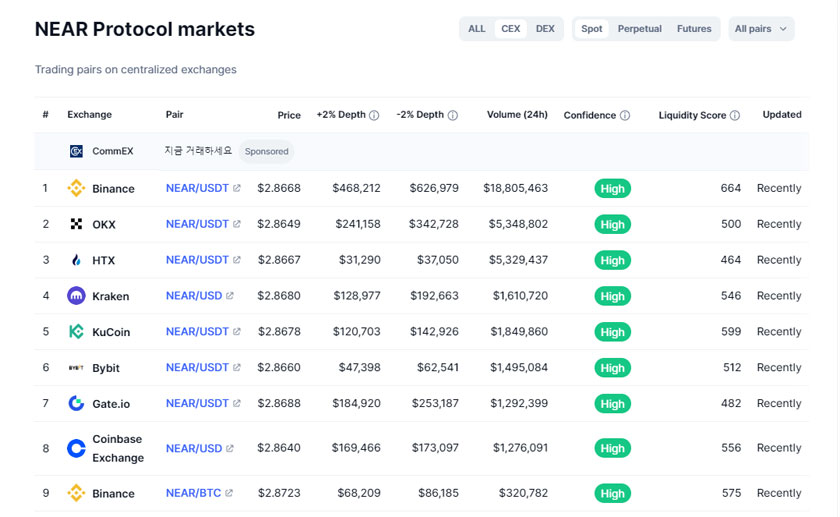Open the Binance NEAR/BTC pair link
This screenshot has height=517, width=840.
tap(193, 493)
